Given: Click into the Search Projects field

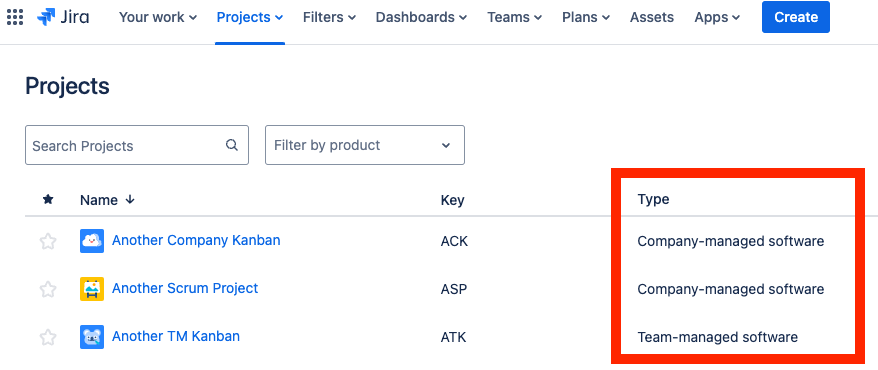Looking at the screenshot, I should 137,145.
